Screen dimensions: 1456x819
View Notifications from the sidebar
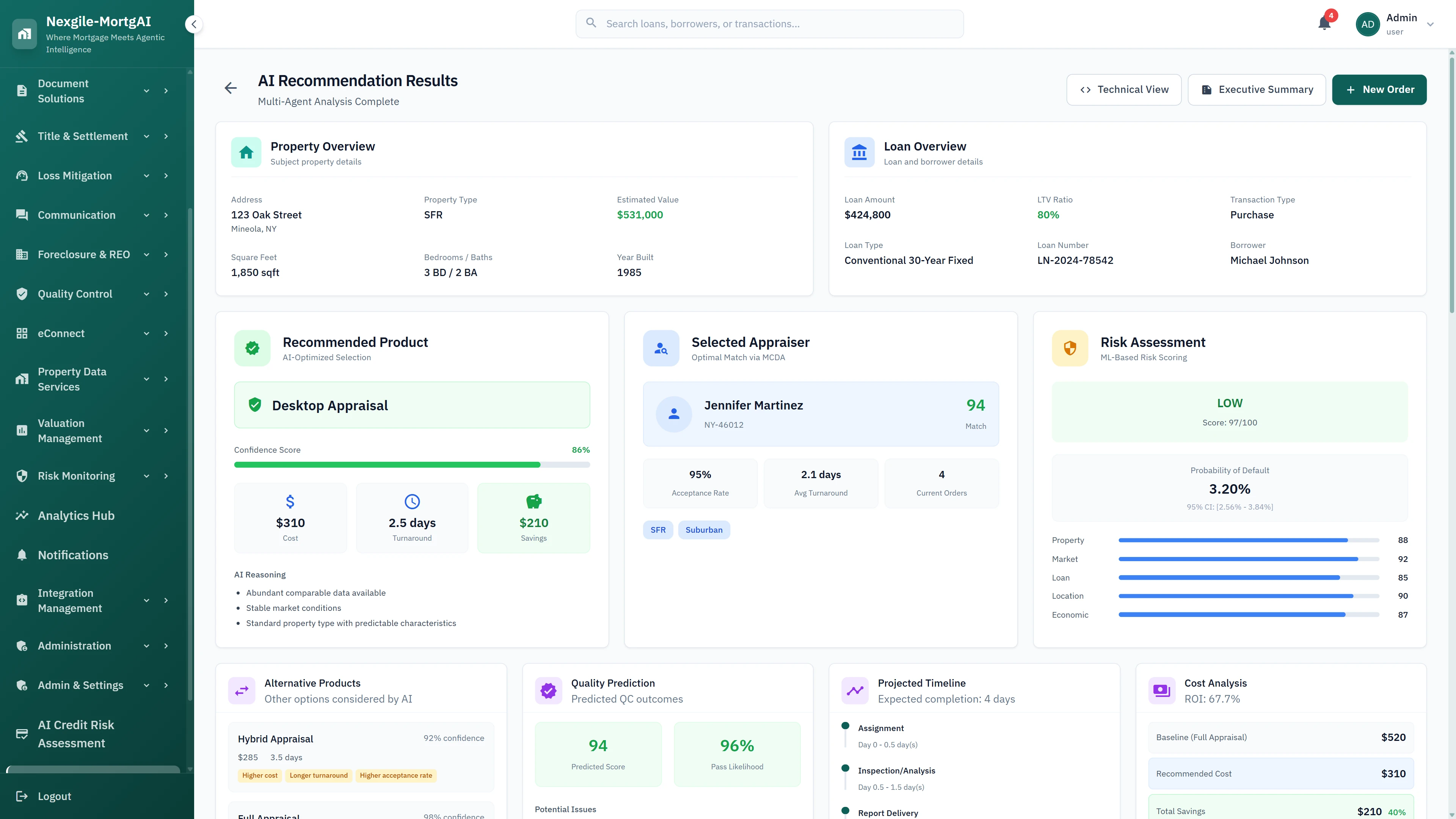(x=74, y=555)
